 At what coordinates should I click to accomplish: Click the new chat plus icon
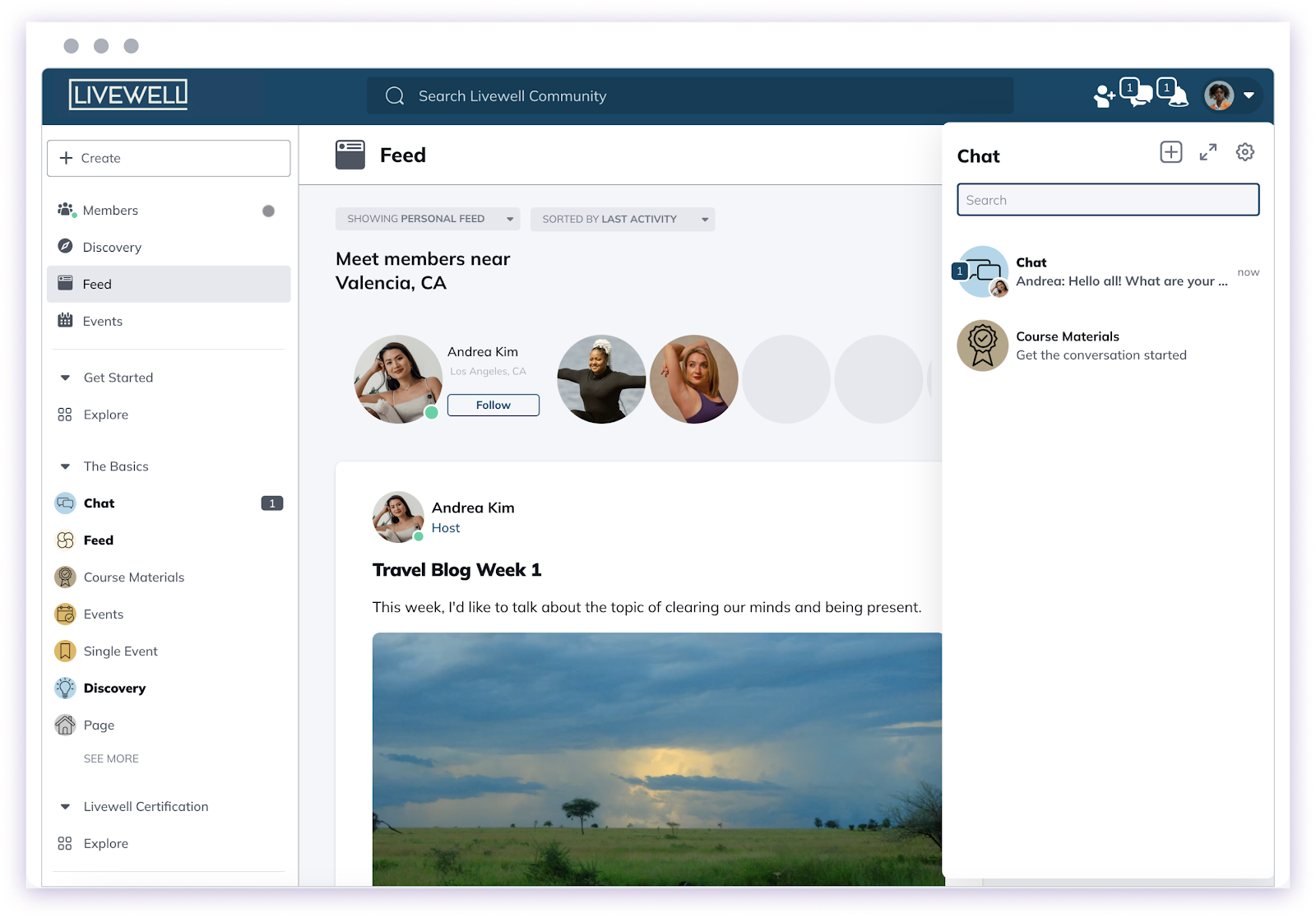[1171, 152]
